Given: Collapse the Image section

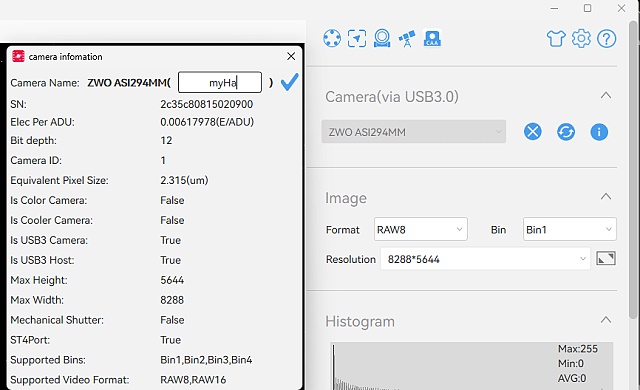Looking at the screenshot, I should 606,197.
